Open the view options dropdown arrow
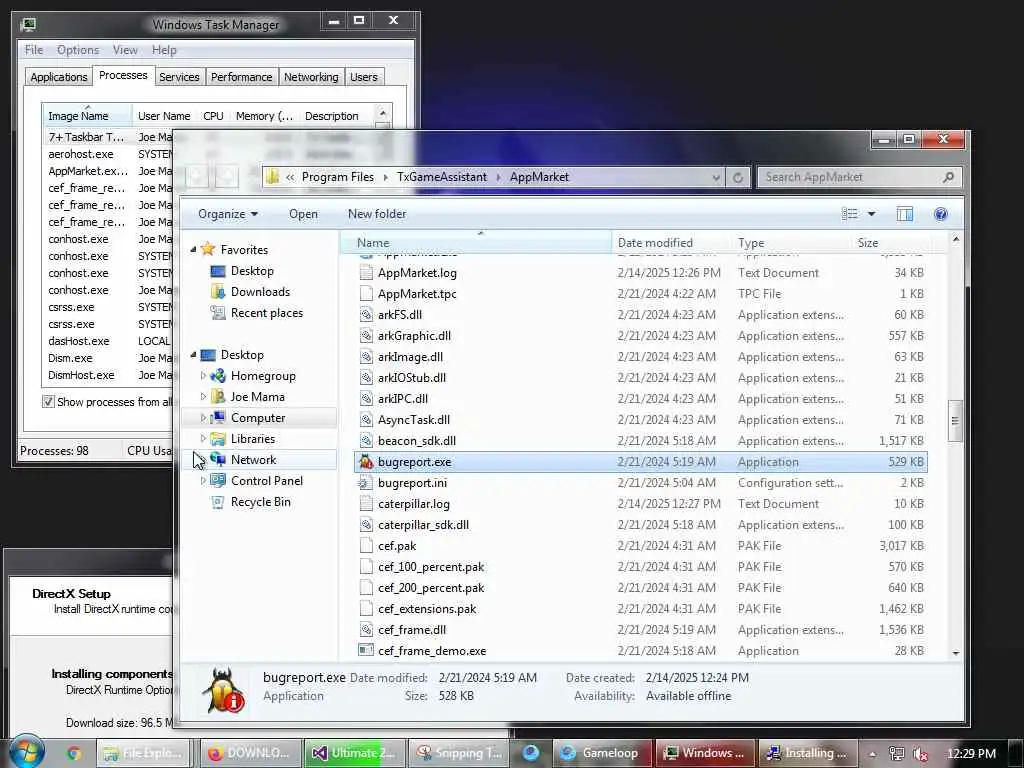Image resolution: width=1024 pixels, height=768 pixels. (871, 214)
